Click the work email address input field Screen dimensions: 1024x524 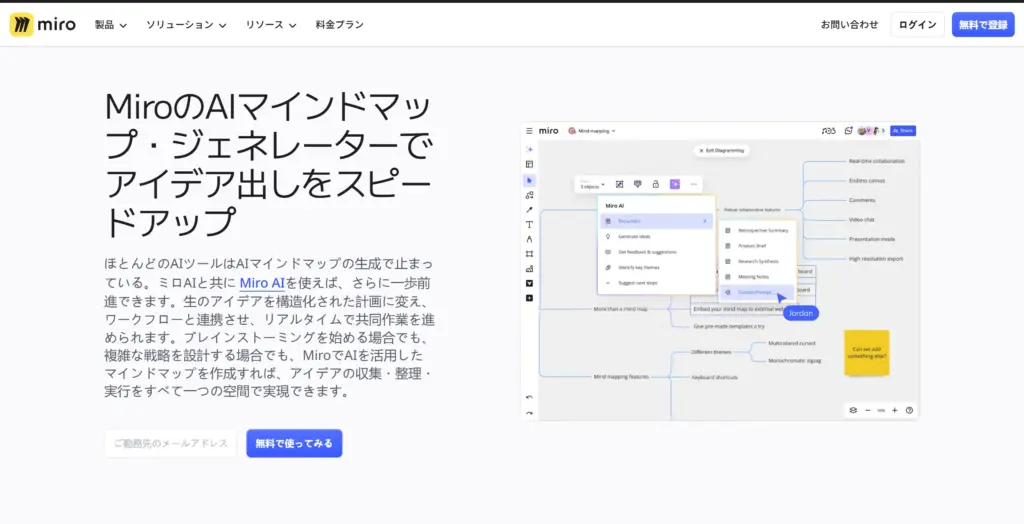point(171,443)
